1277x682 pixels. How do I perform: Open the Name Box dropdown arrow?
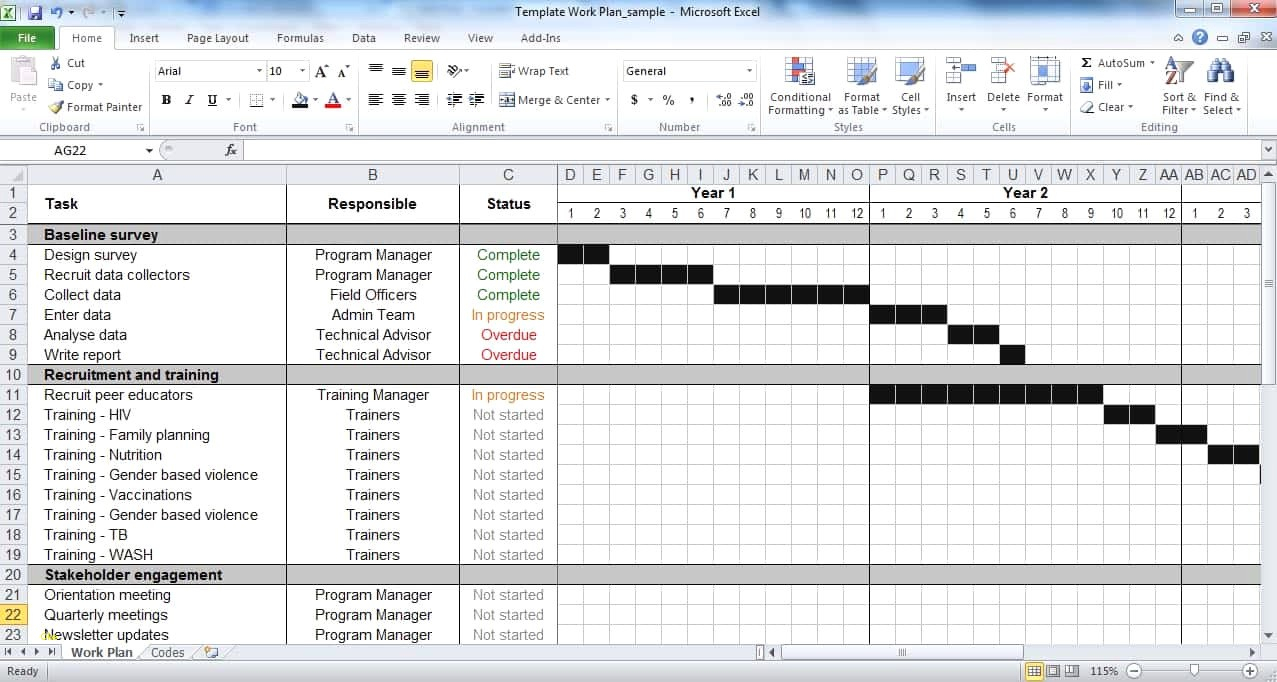pyautogui.click(x=149, y=150)
